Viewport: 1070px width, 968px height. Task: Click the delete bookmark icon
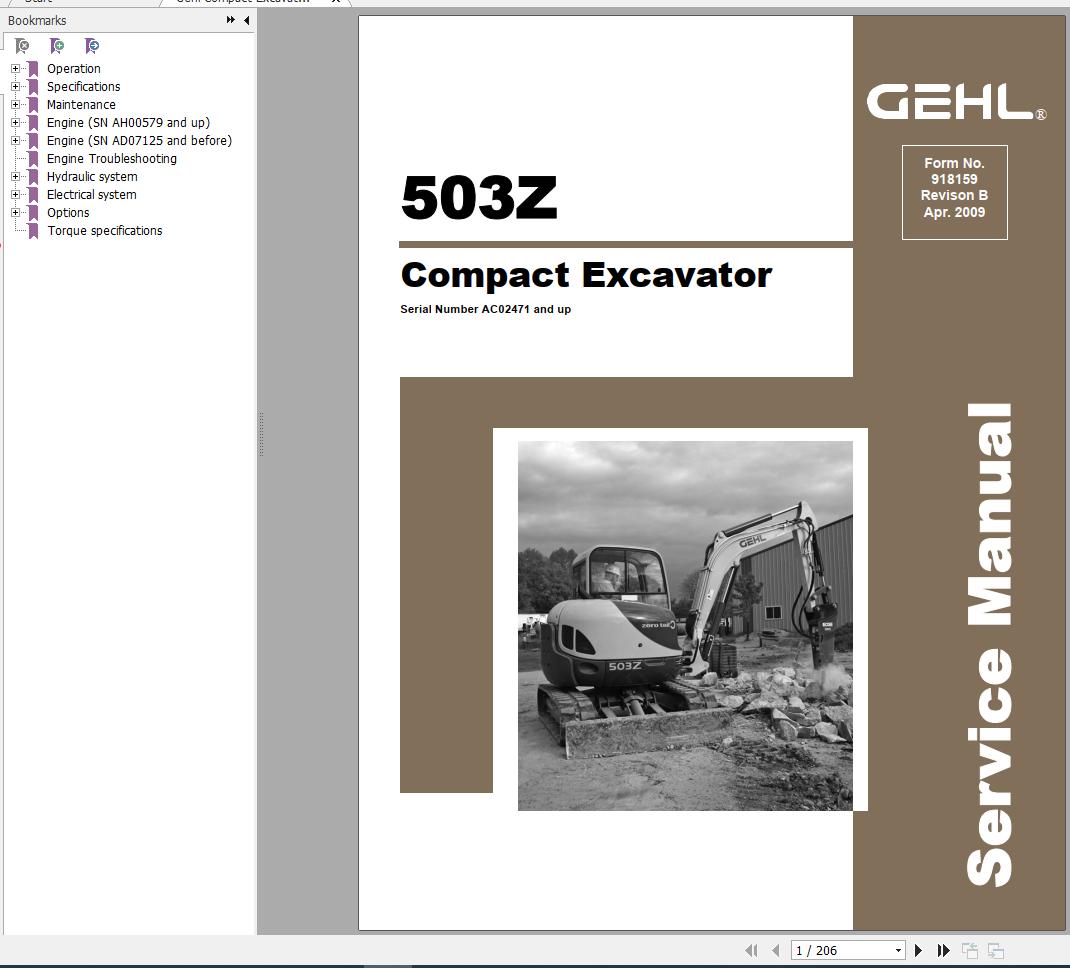[21, 46]
